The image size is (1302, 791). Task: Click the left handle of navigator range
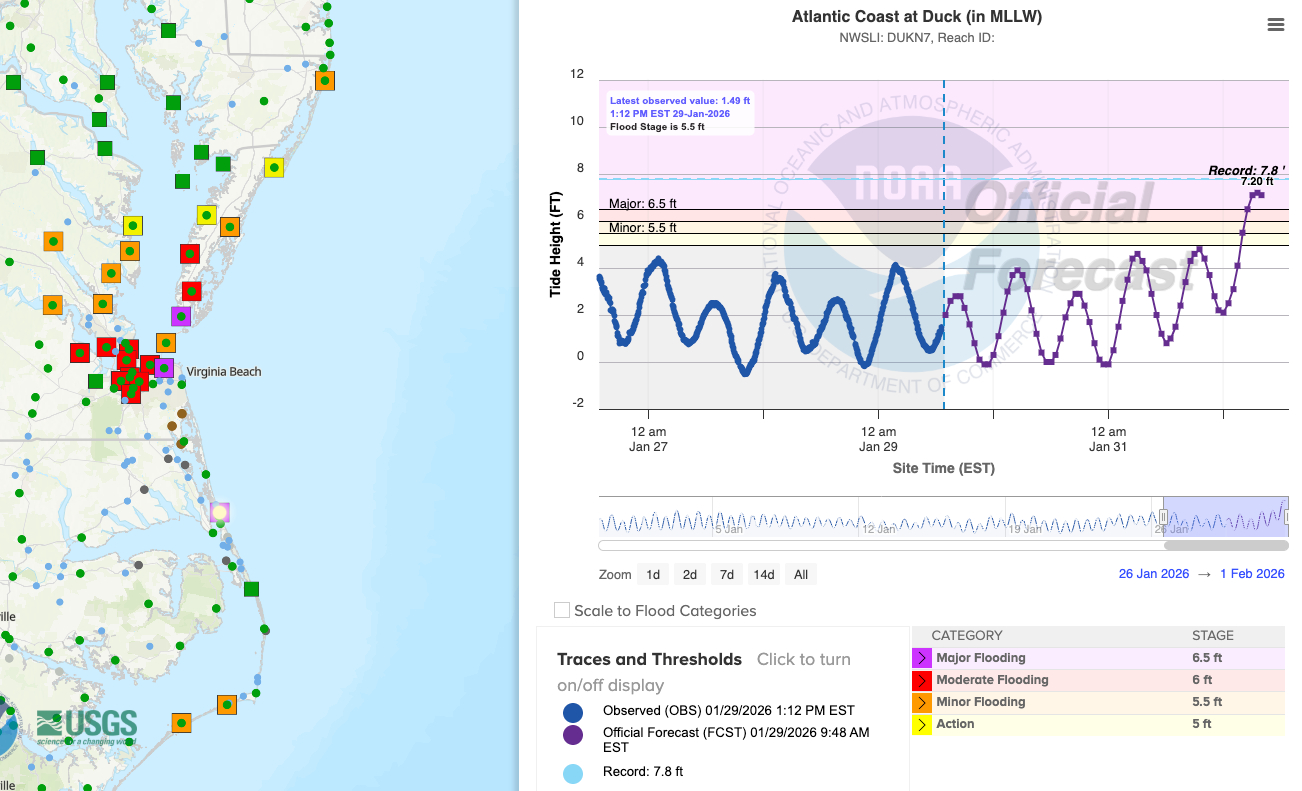pos(1163,517)
